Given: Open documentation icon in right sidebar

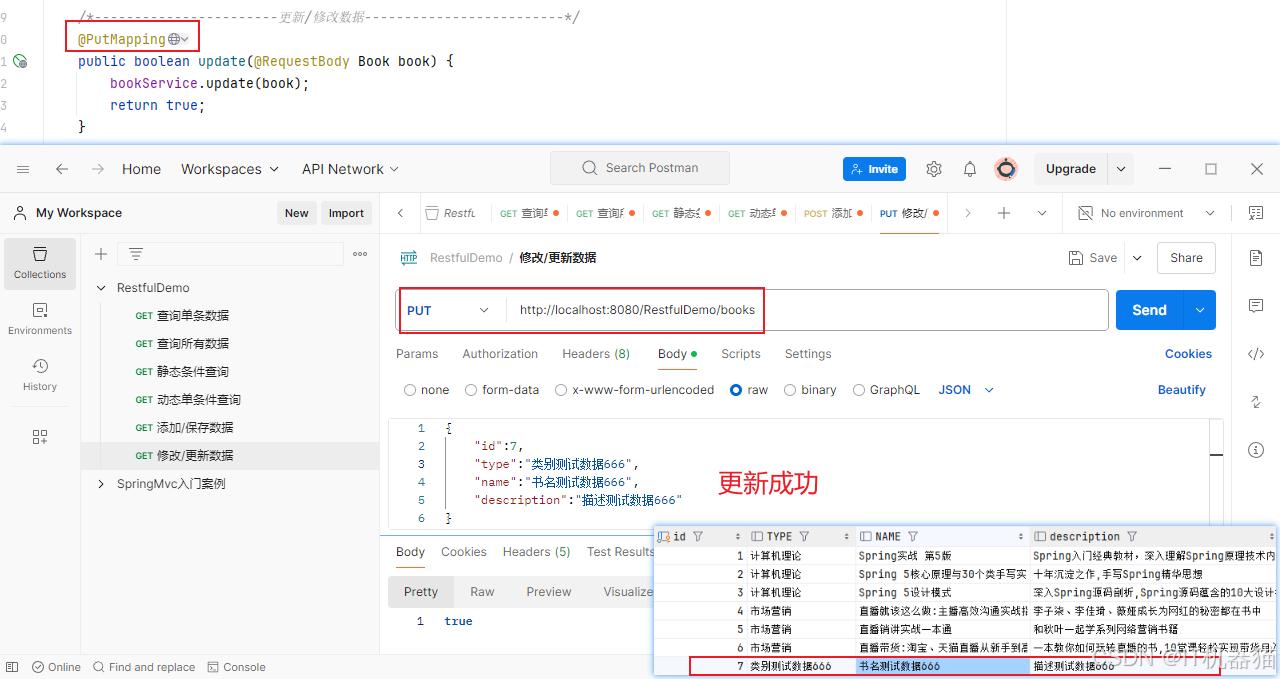Looking at the screenshot, I should pyautogui.click(x=1256, y=258).
